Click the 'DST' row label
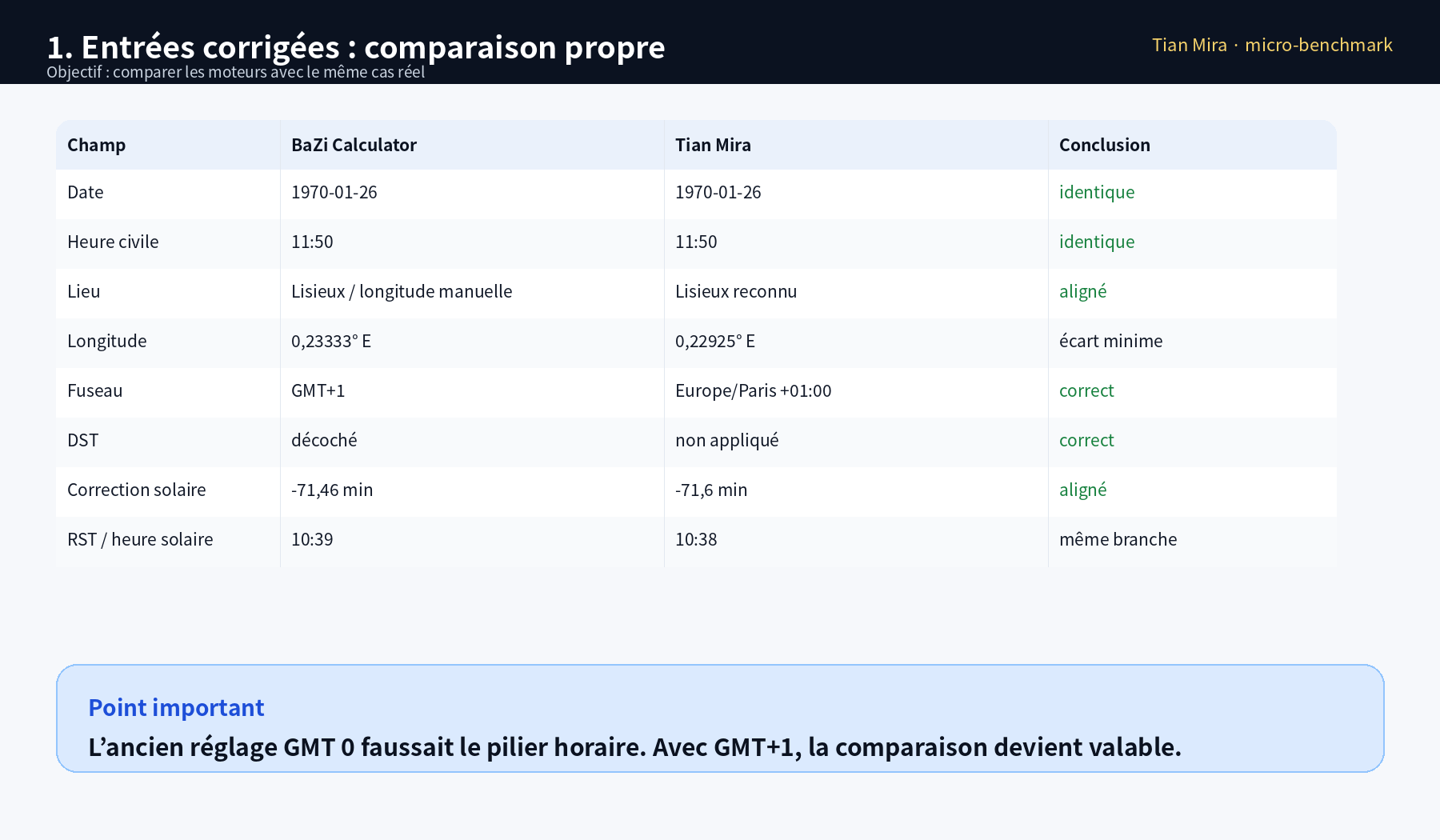 (83, 440)
